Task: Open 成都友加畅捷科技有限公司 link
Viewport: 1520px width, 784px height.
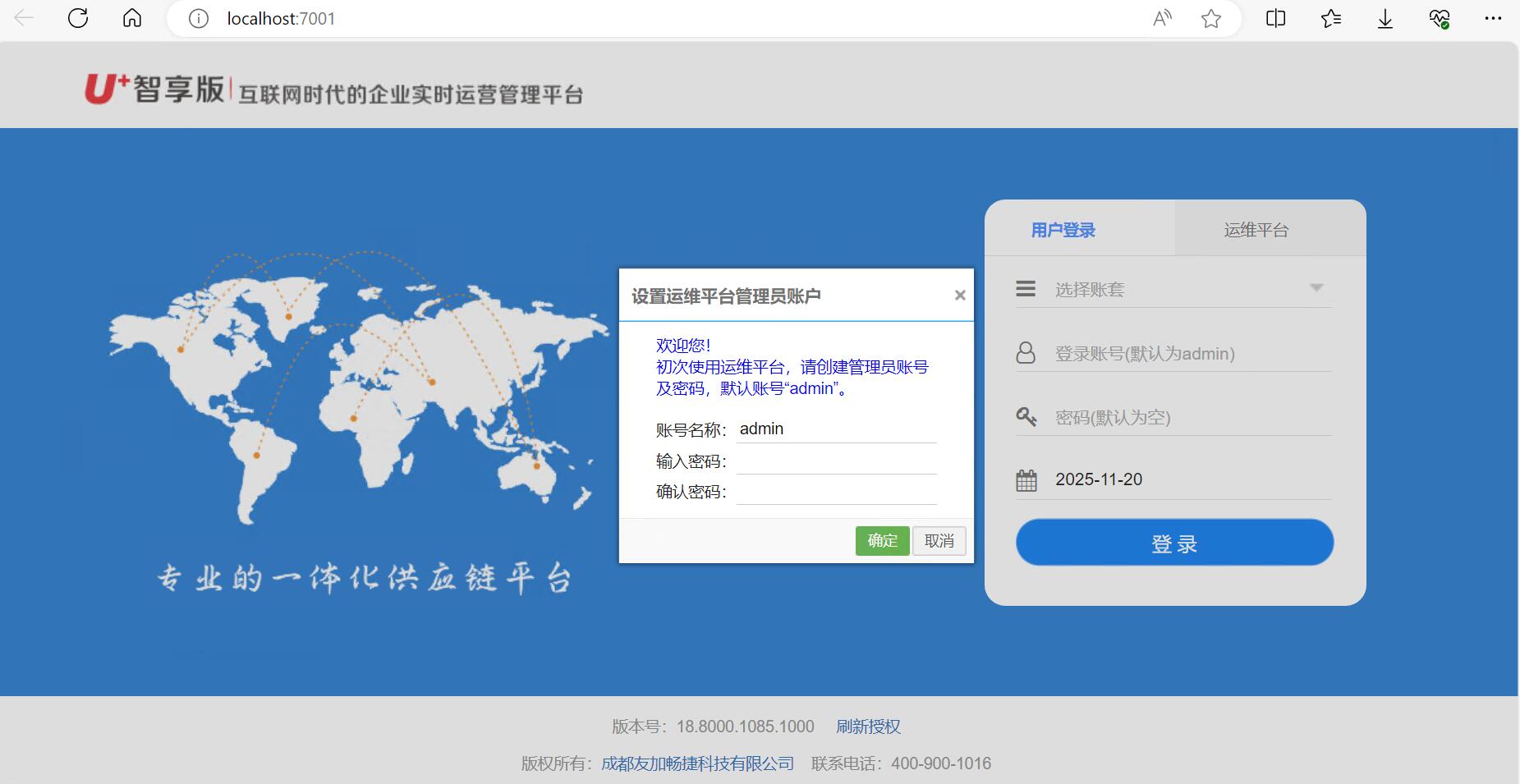Action: (697, 763)
